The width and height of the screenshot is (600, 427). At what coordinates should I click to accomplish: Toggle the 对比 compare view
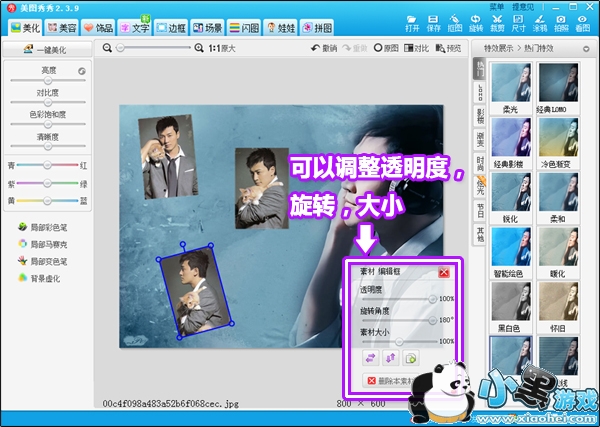[417, 47]
